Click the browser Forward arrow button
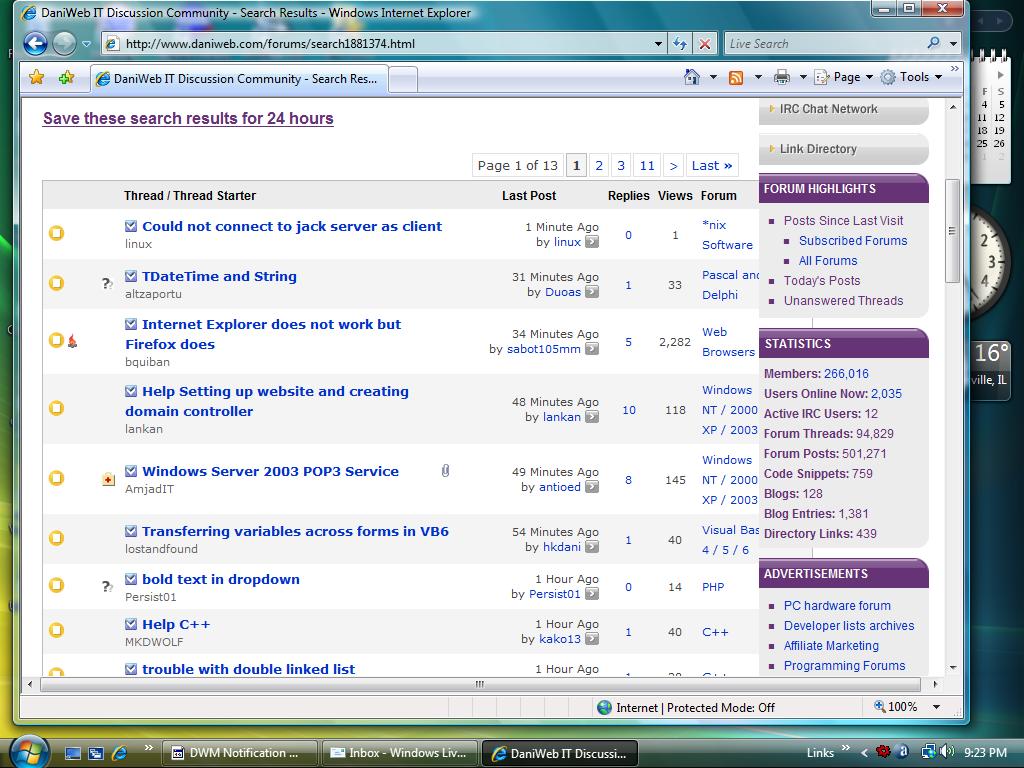This screenshot has height=768, width=1024. (x=64, y=44)
